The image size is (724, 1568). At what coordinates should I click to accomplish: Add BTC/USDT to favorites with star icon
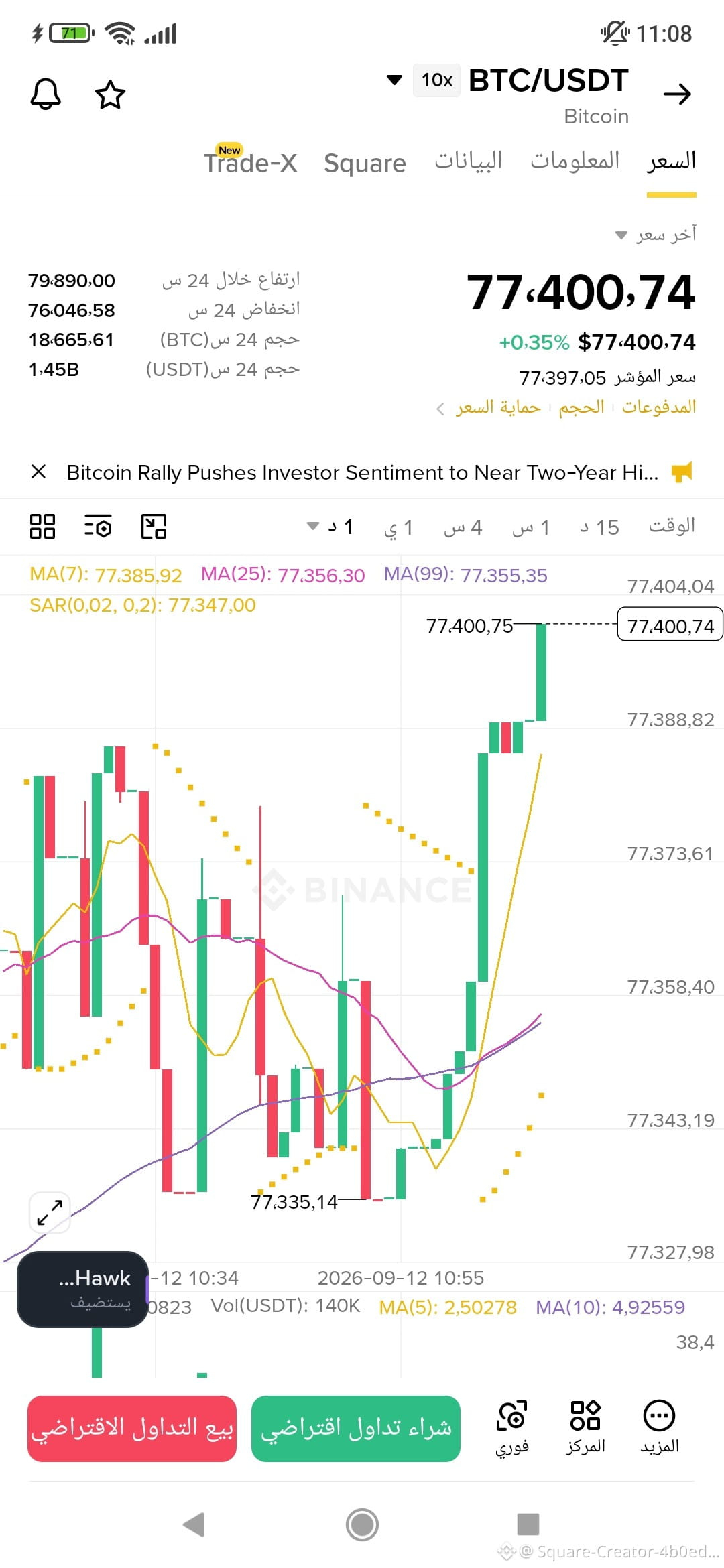(110, 94)
